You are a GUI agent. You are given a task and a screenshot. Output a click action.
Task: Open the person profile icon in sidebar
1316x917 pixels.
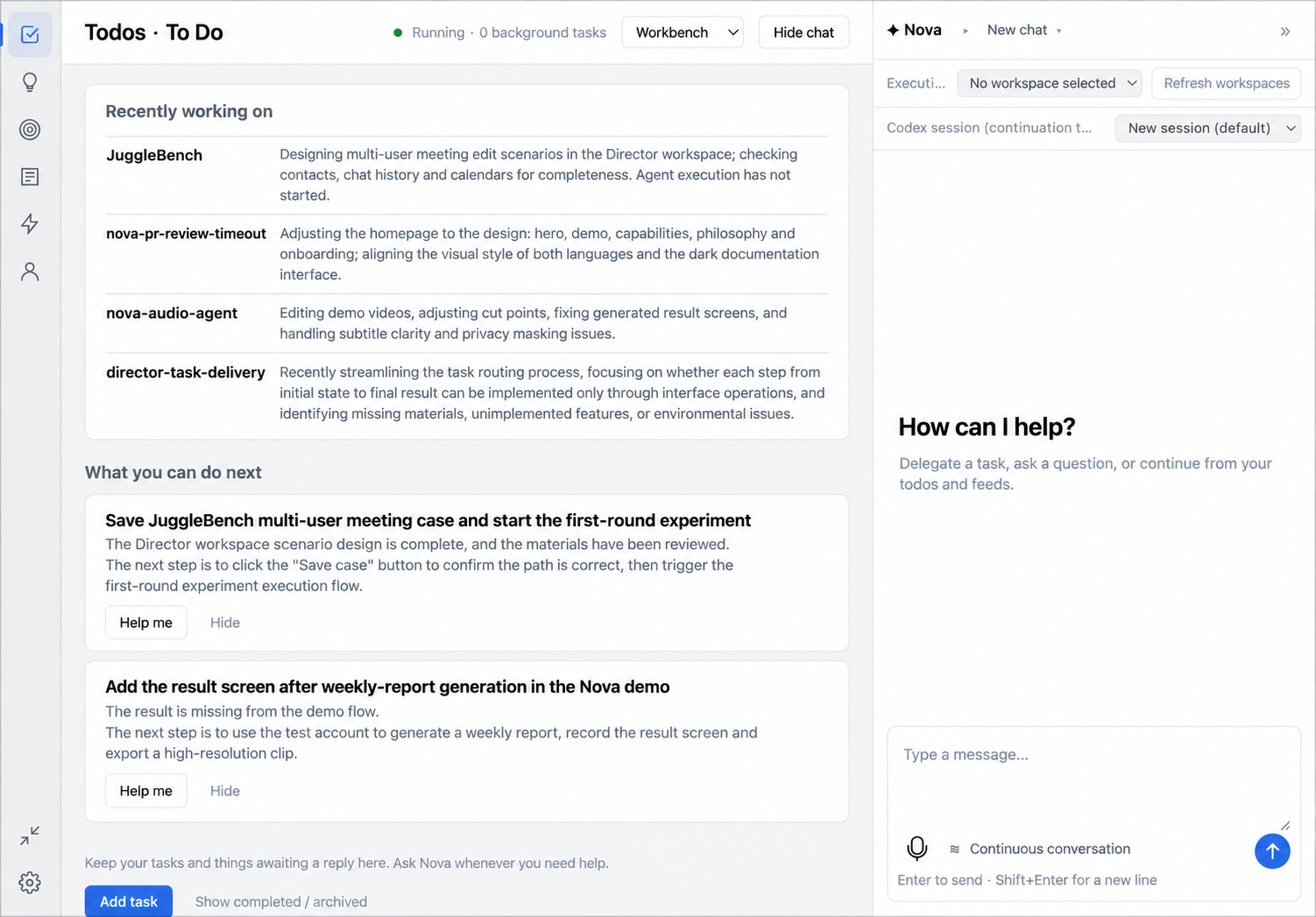(x=30, y=272)
